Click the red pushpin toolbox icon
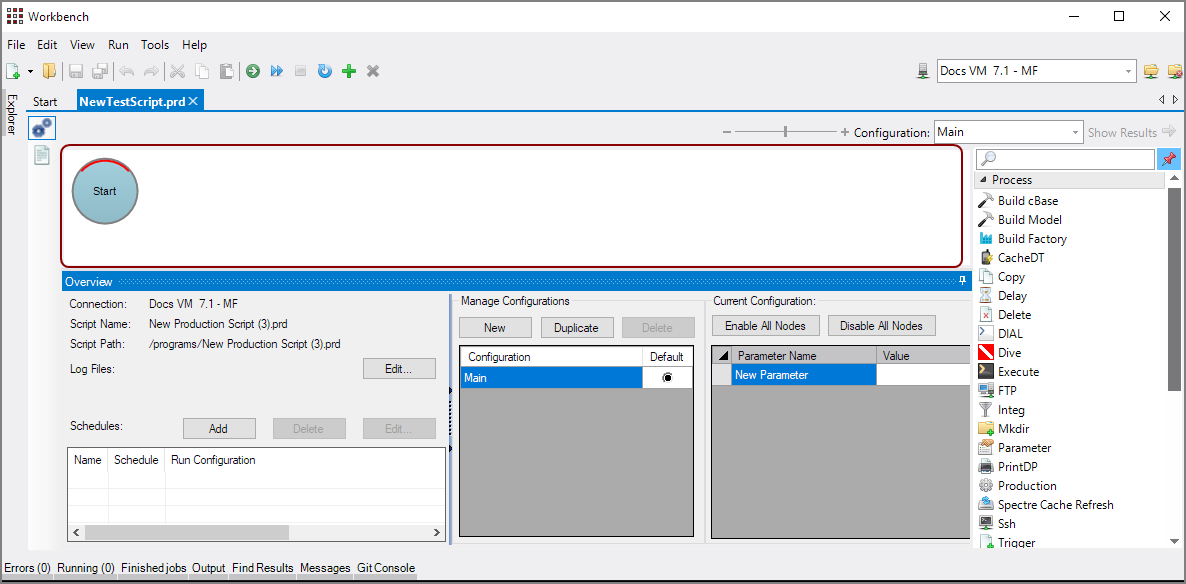Viewport: 1186px width, 584px height. coord(1168,159)
